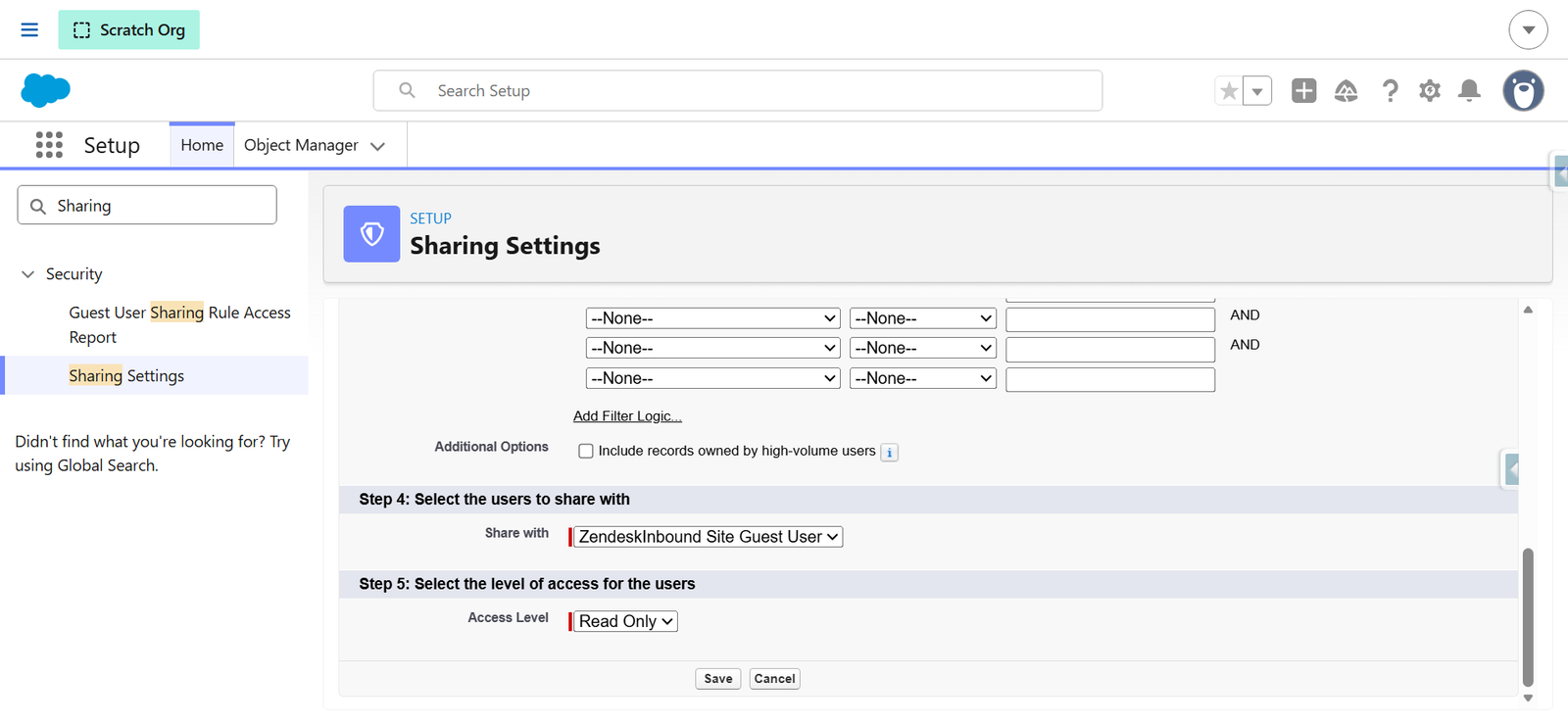1568x725 pixels.
Task: Click the favorites star icon
Action: tap(1228, 91)
